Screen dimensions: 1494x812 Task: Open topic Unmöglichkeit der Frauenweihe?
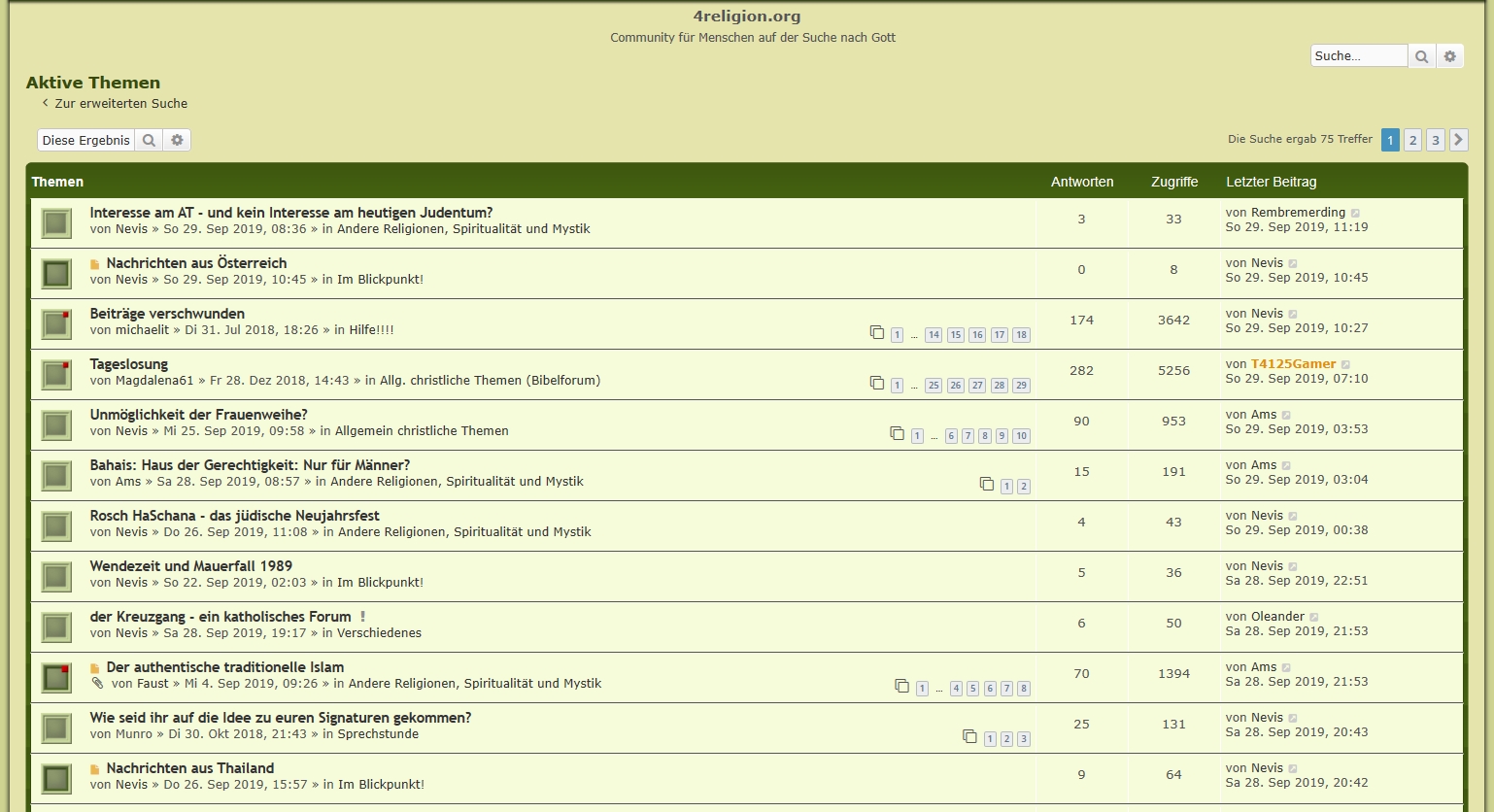(x=198, y=415)
